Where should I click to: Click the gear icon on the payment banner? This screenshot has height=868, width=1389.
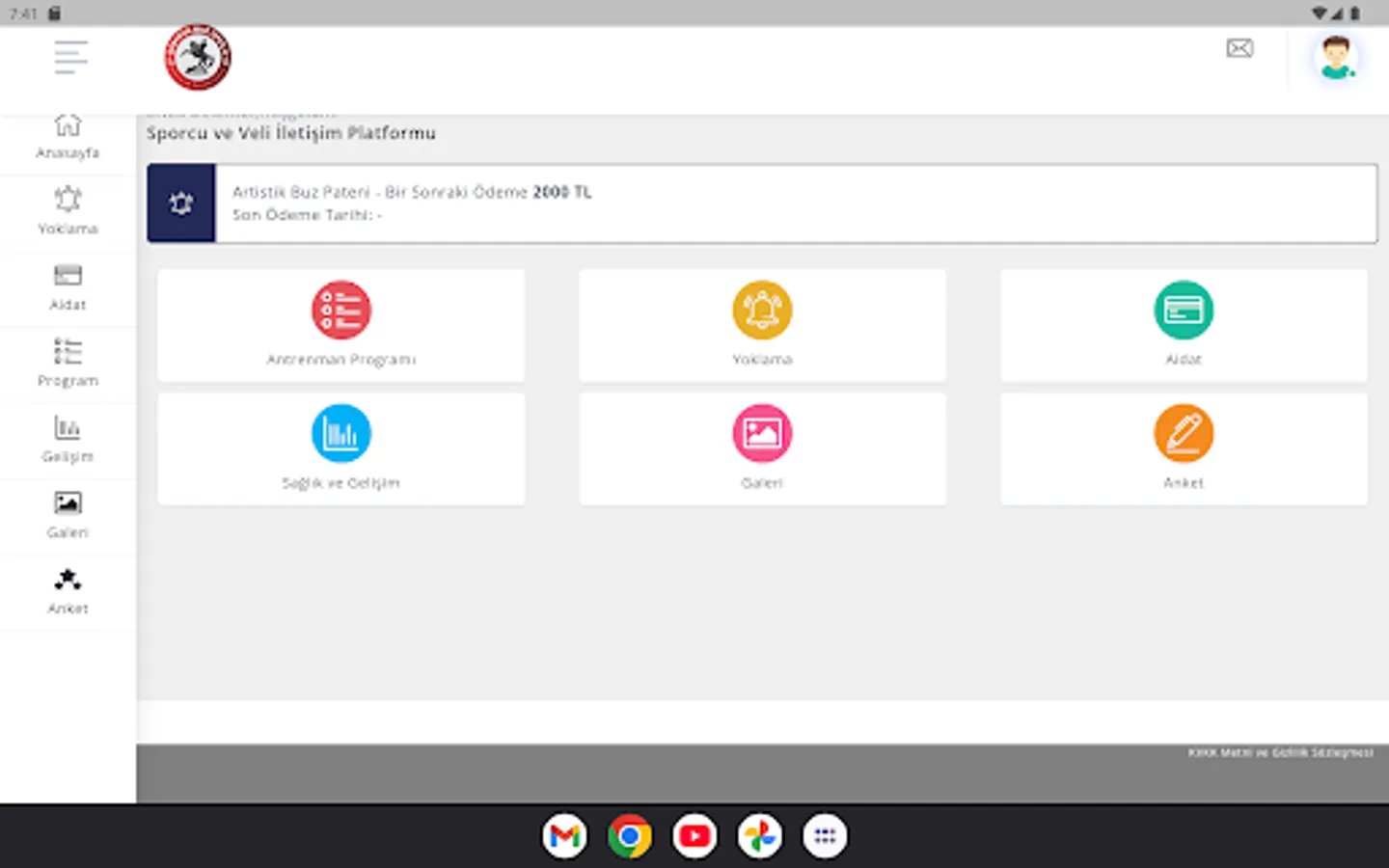coord(180,203)
